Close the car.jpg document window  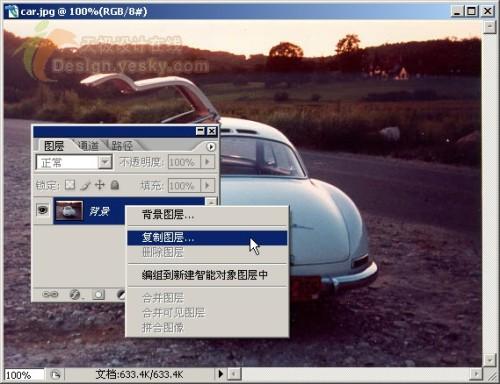point(487,11)
